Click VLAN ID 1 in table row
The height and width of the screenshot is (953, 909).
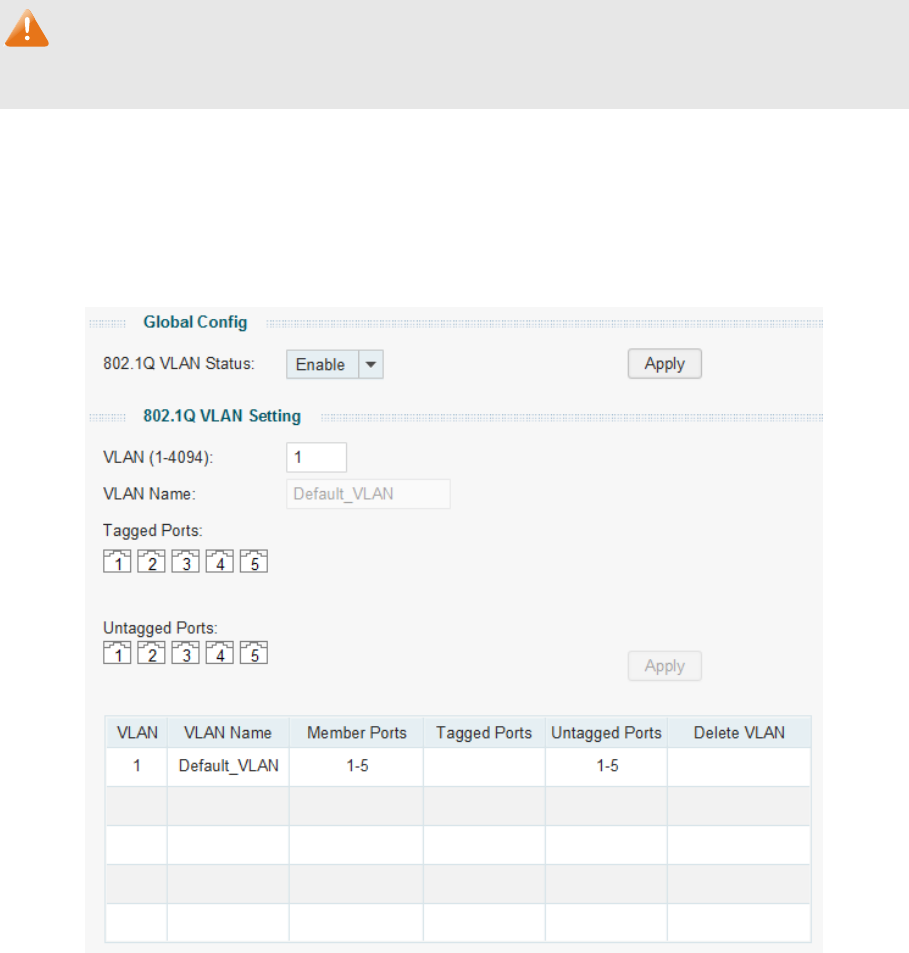137,766
